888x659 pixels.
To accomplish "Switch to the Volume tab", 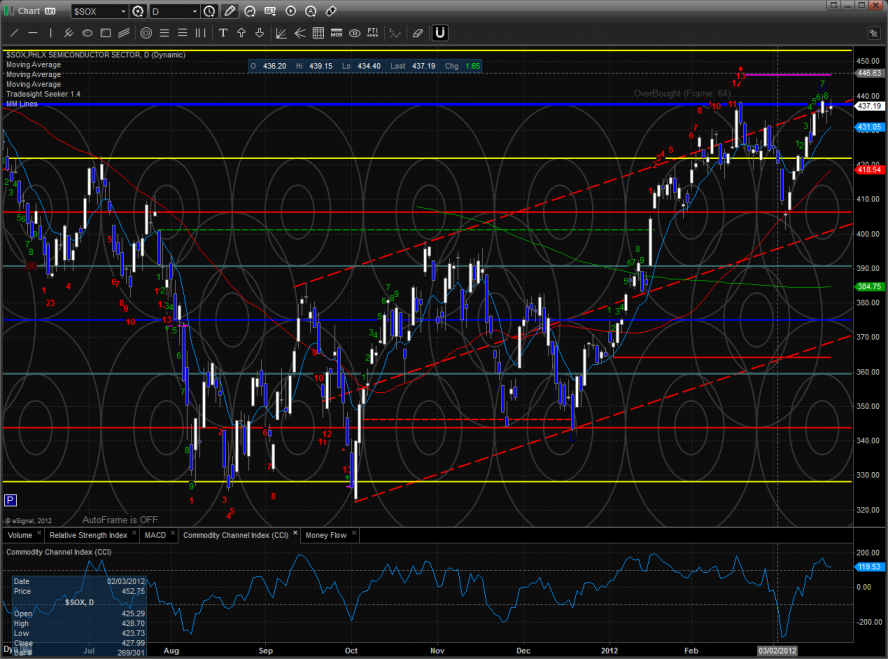I will [x=19, y=535].
